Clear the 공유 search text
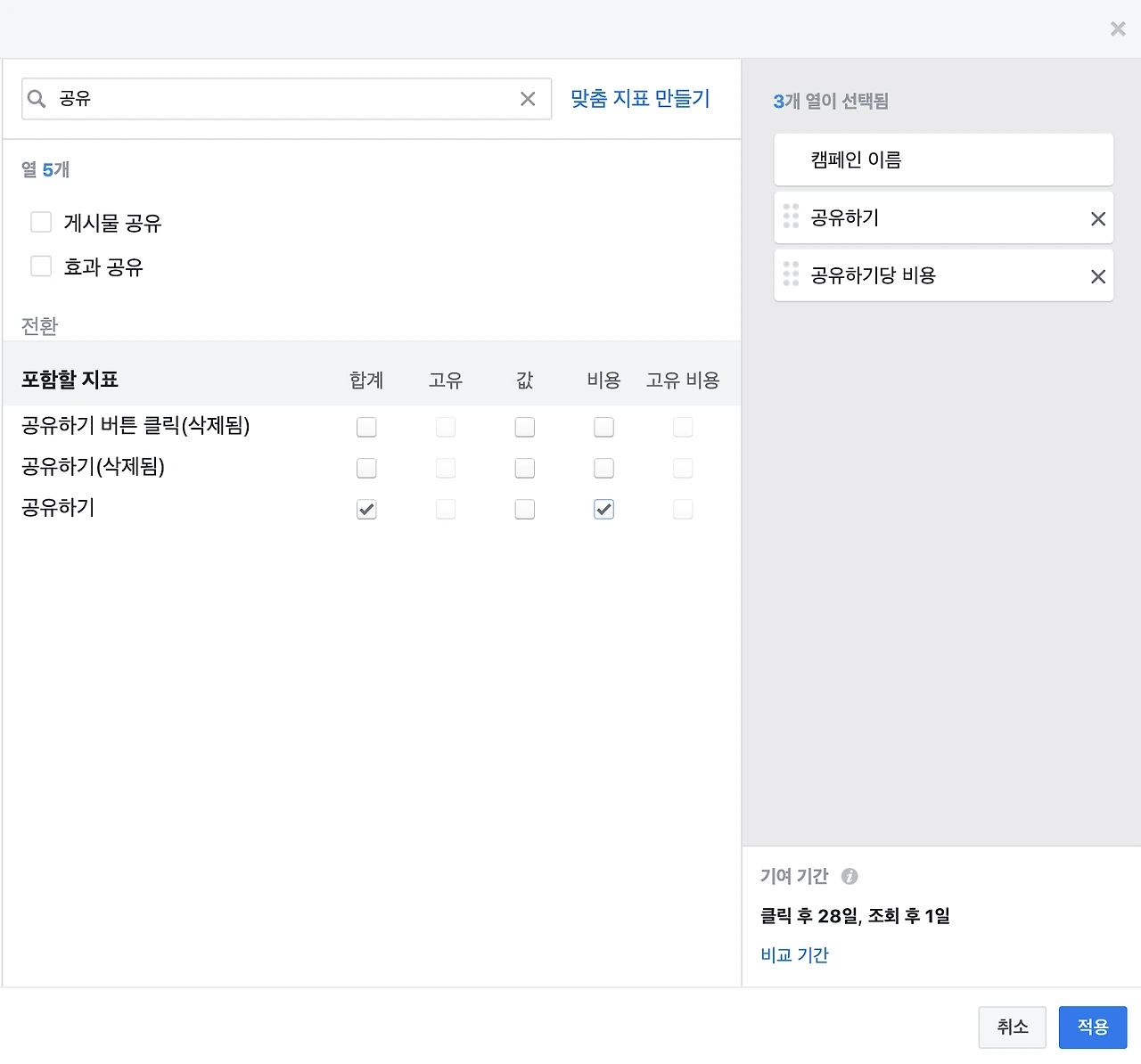The height and width of the screenshot is (1064, 1141). point(528,99)
